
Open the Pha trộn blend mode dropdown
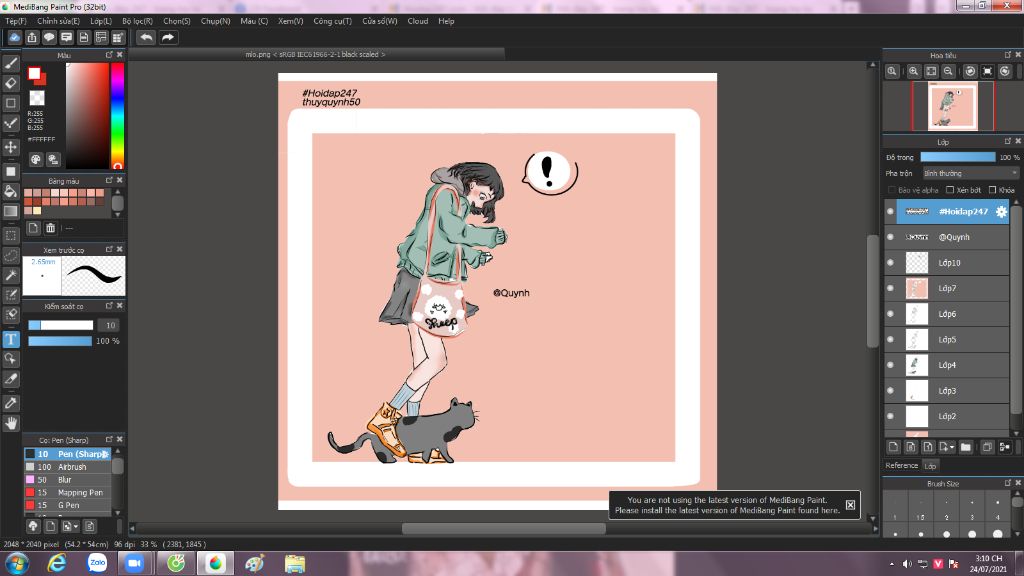click(x=970, y=173)
